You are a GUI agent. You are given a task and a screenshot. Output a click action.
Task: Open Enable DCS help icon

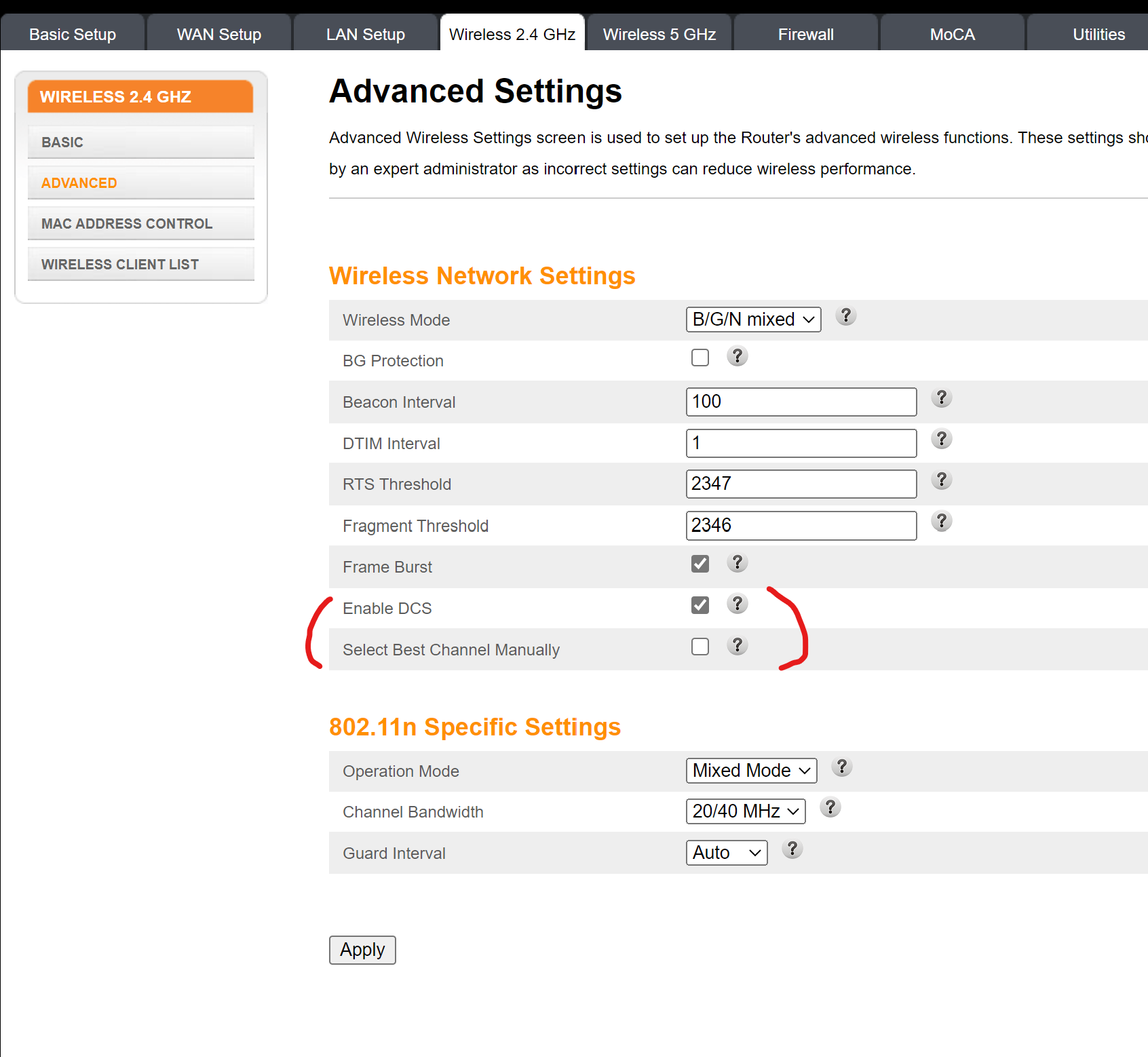pyautogui.click(x=737, y=604)
